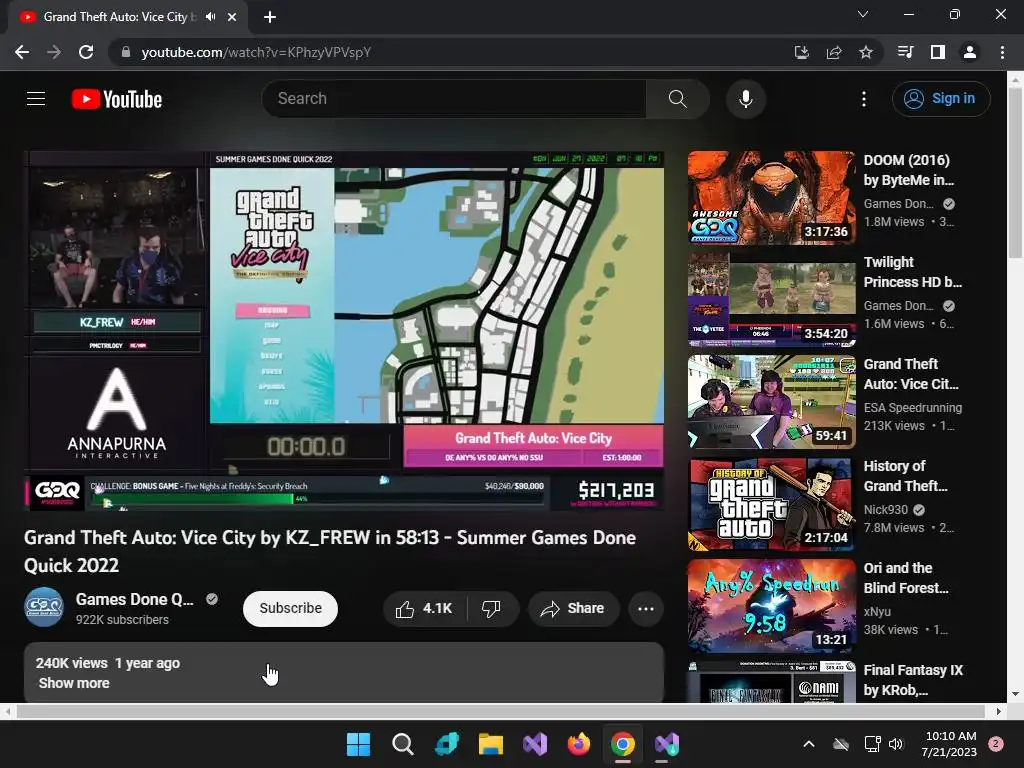This screenshot has height=768, width=1024.
Task: Open more actions ellipsis under video
Action: [x=646, y=609]
